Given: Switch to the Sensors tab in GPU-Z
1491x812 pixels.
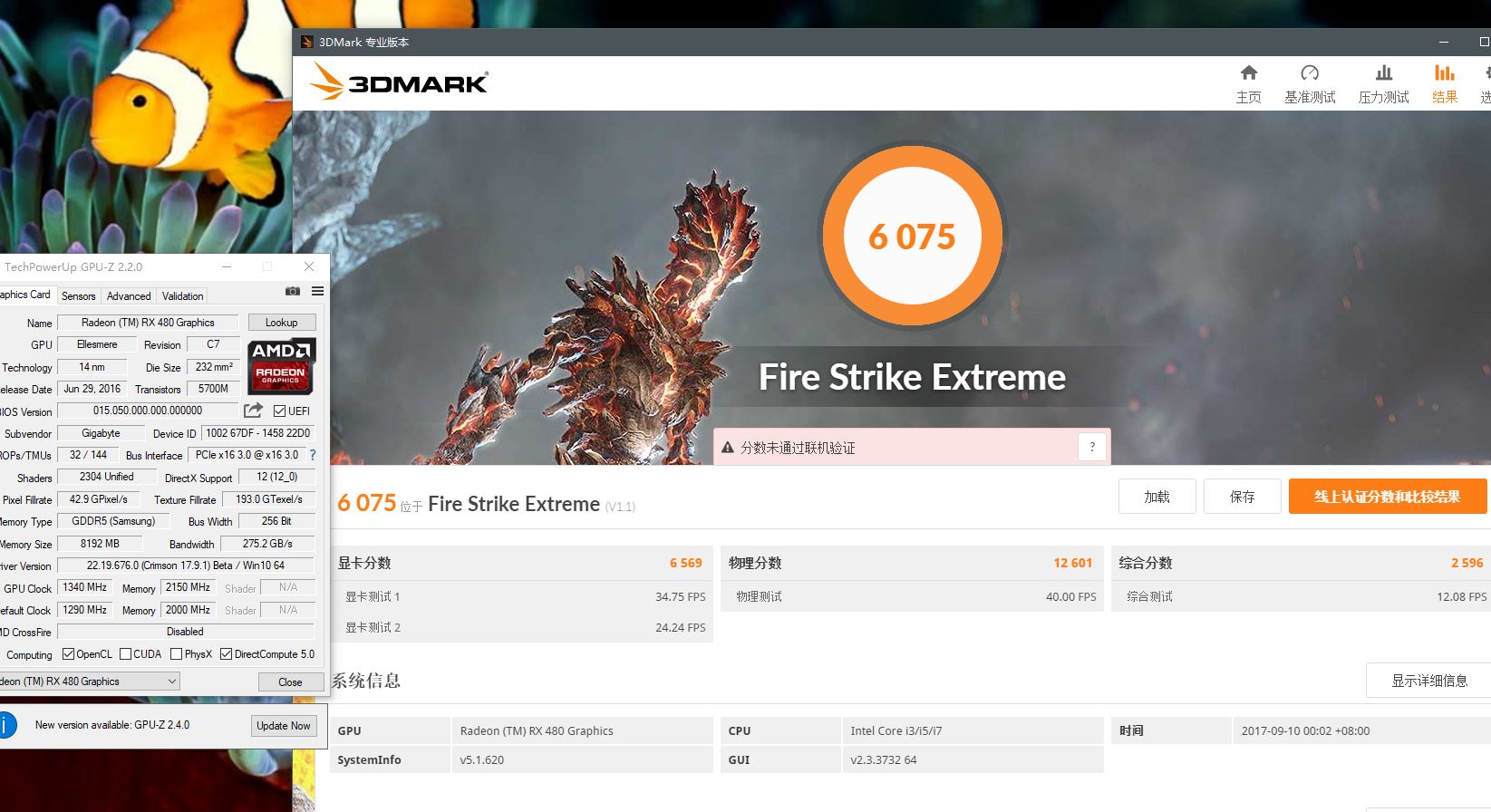Looking at the screenshot, I should click(x=78, y=296).
